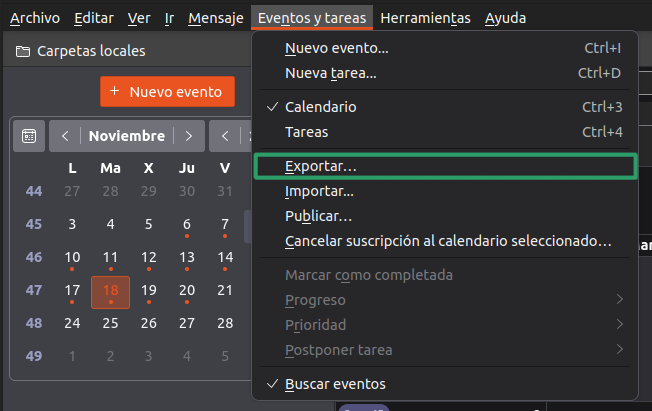
Task: Select day 18 in mini calendar
Action: [110, 291]
